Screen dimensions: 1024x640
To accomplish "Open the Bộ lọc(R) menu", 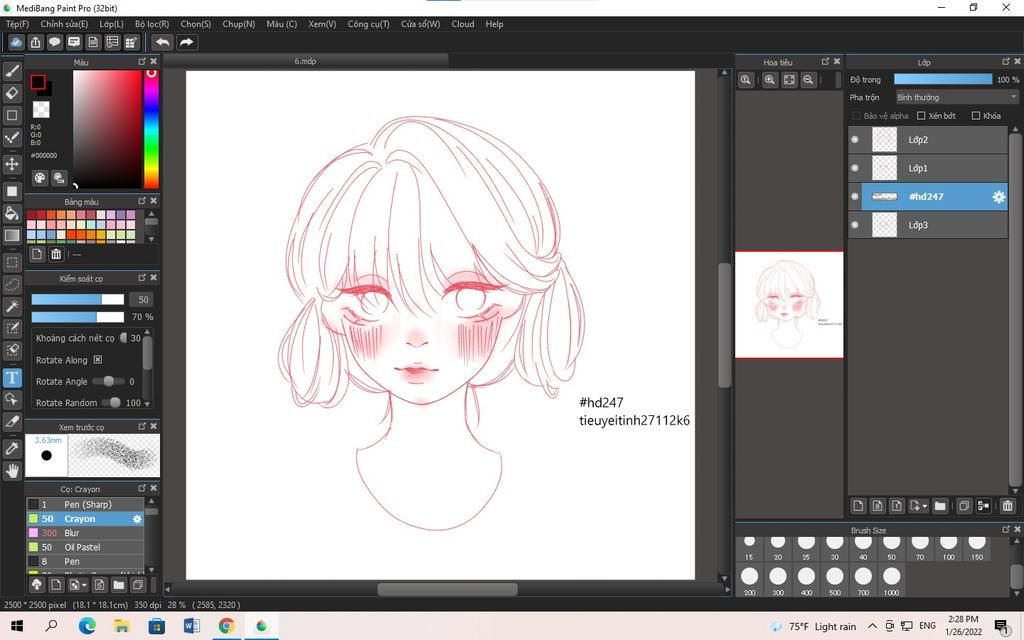I will (x=152, y=24).
